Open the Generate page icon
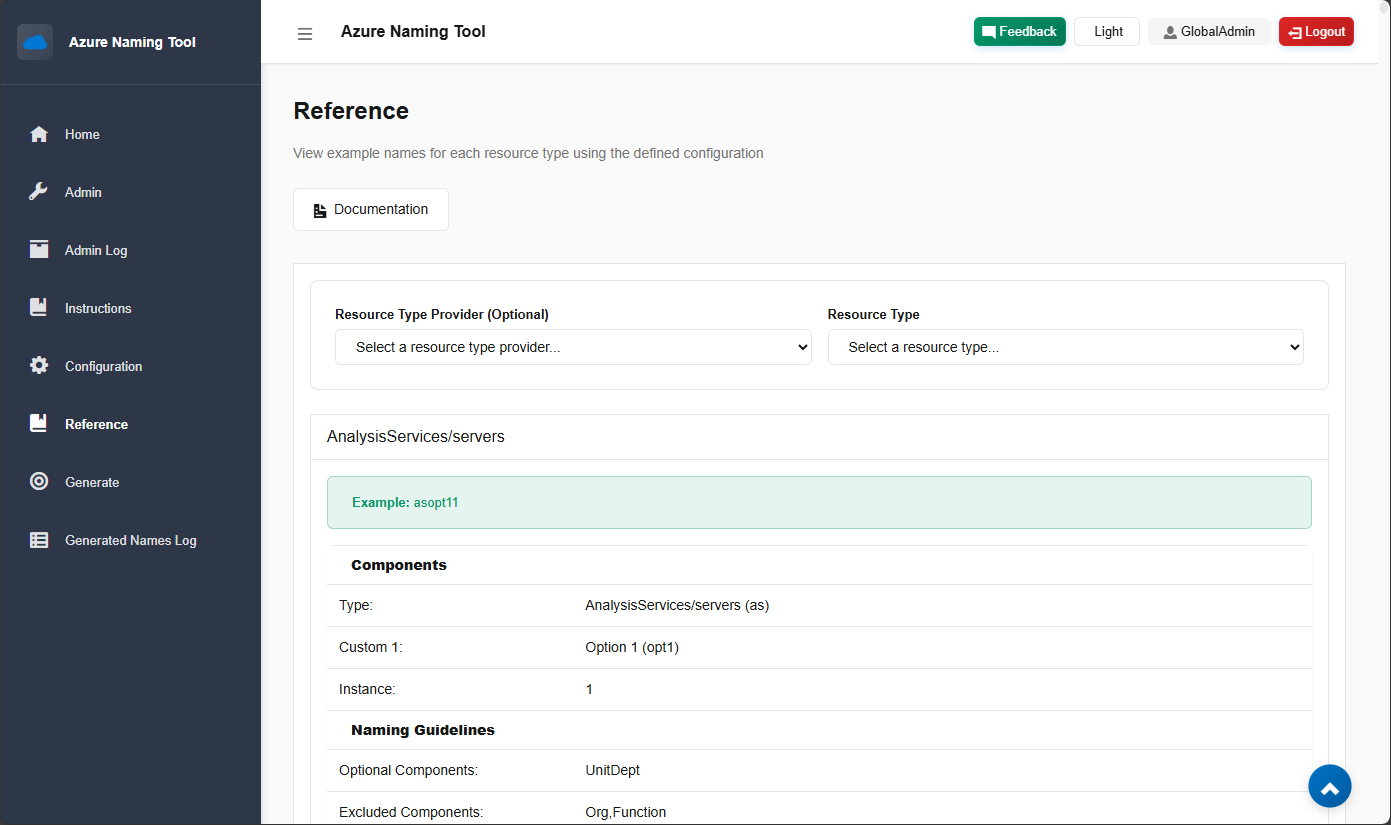This screenshot has height=825, width=1391. 38,482
